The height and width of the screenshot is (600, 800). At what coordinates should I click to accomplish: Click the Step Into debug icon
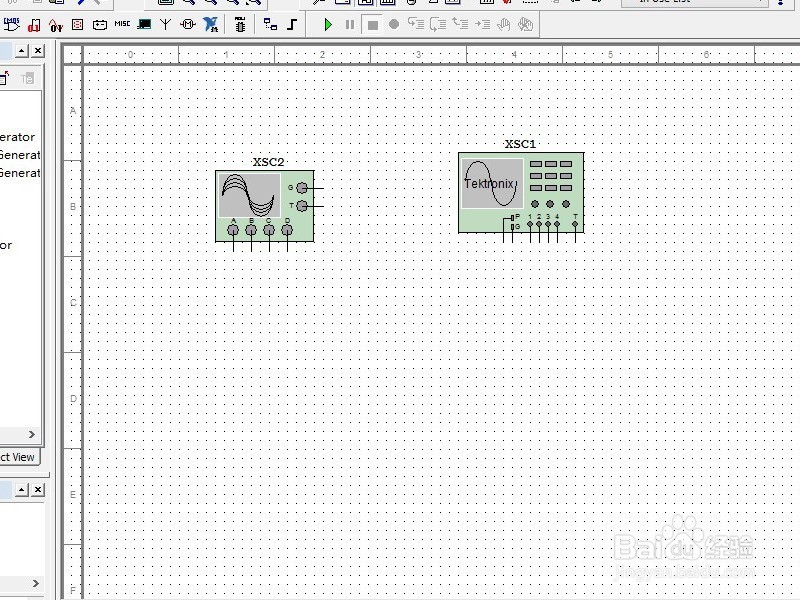416,24
